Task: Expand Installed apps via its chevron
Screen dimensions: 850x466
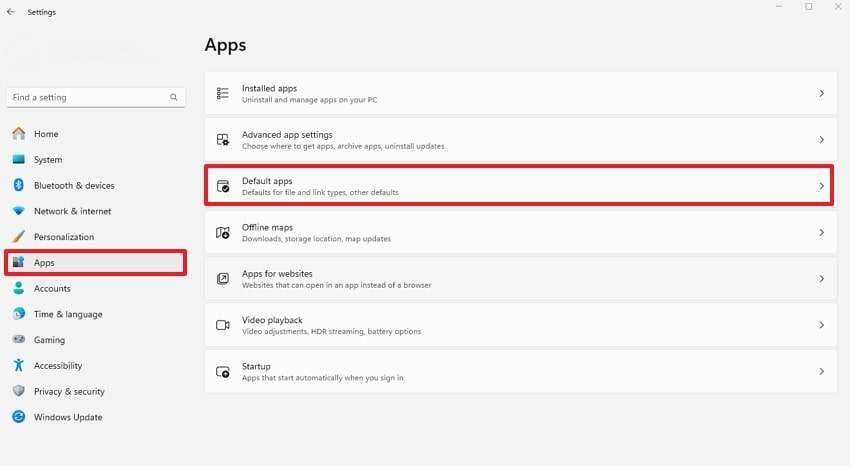Action: tap(822, 93)
